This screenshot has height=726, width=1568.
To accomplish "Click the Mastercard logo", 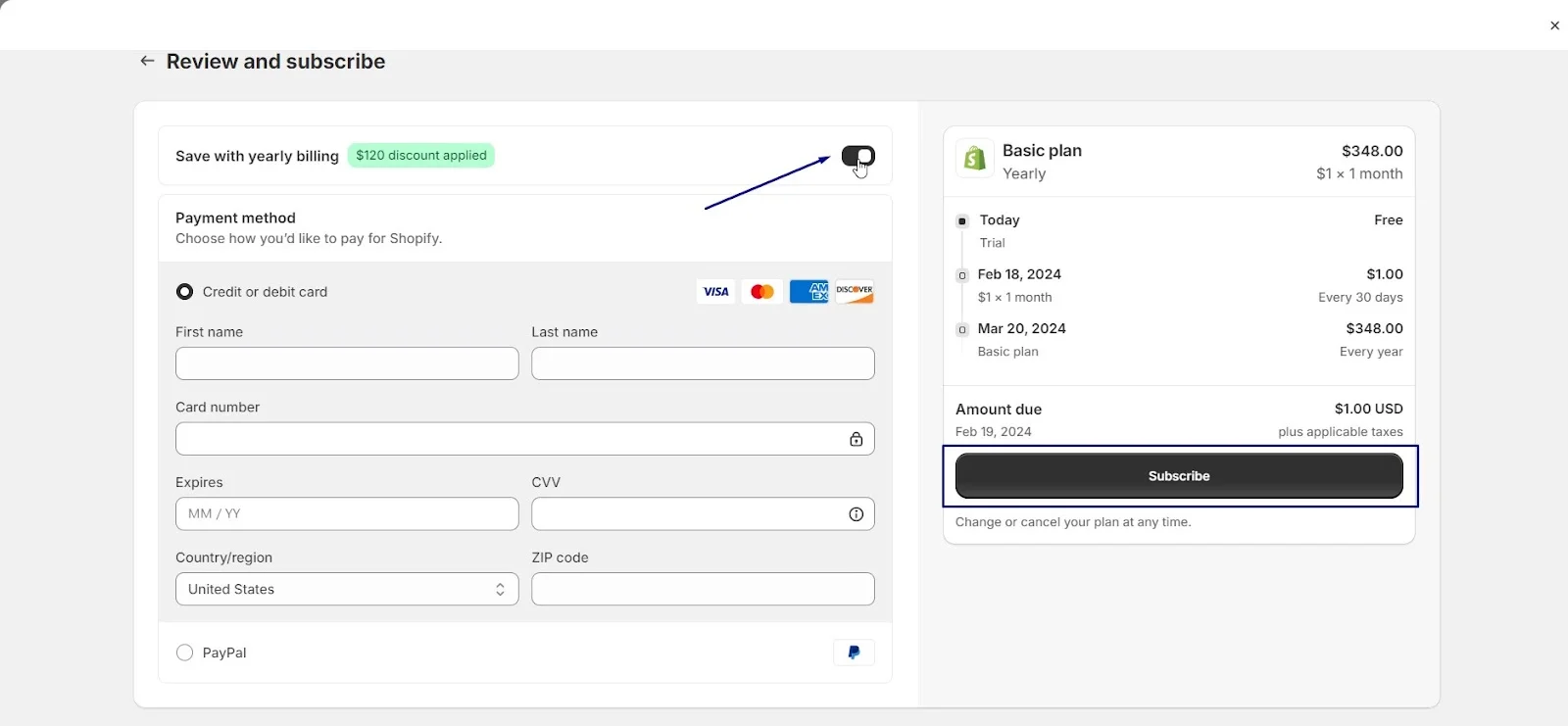I will [x=762, y=292].
